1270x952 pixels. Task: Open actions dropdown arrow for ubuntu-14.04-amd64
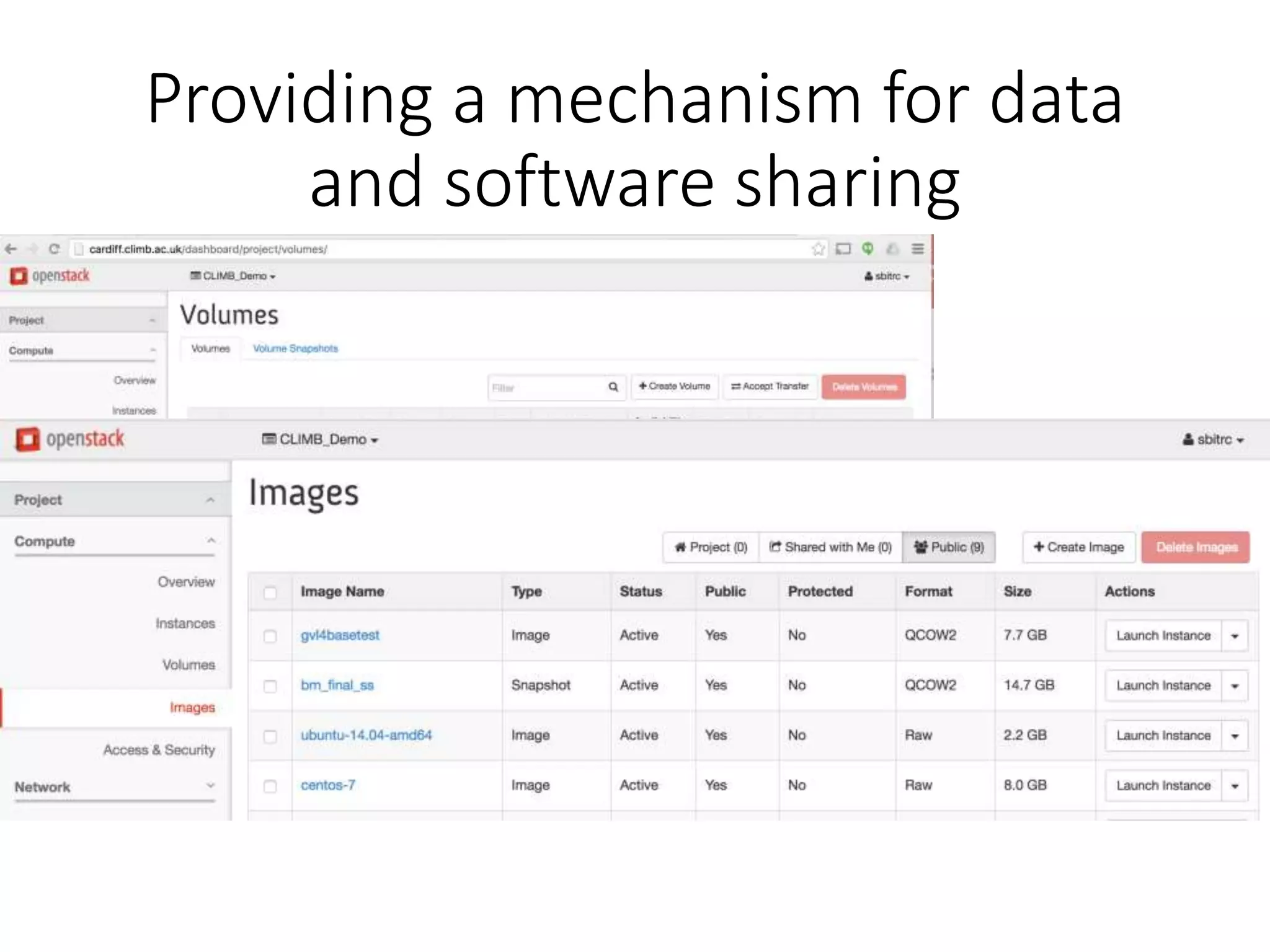[1235, 736]
